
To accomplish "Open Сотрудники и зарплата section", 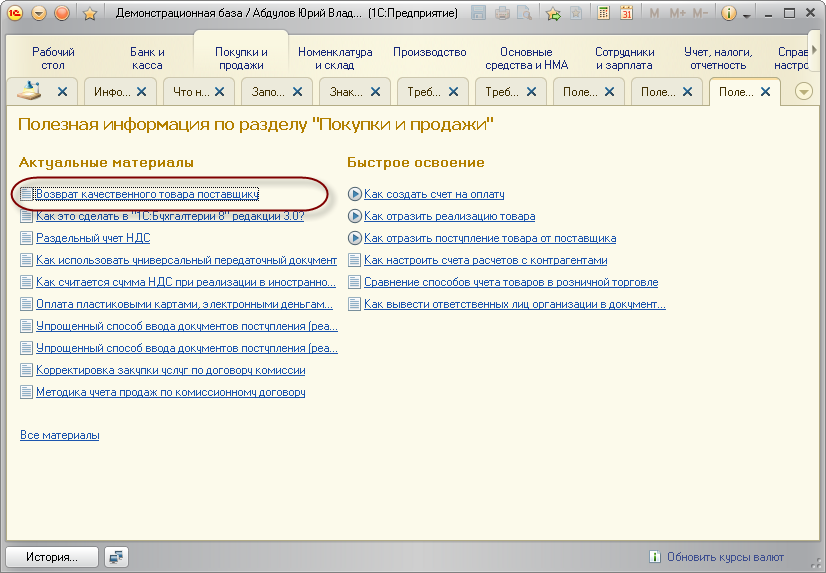I will (x=624, y=58).
